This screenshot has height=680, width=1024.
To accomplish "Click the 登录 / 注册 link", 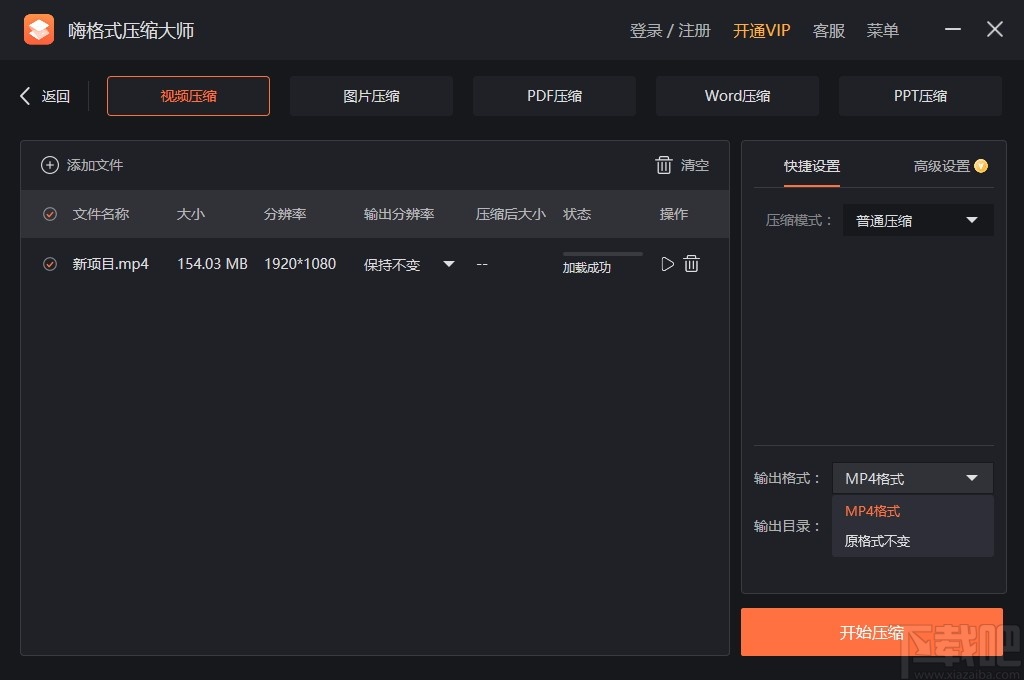I will pyautogui.click(x=668, y=30).
